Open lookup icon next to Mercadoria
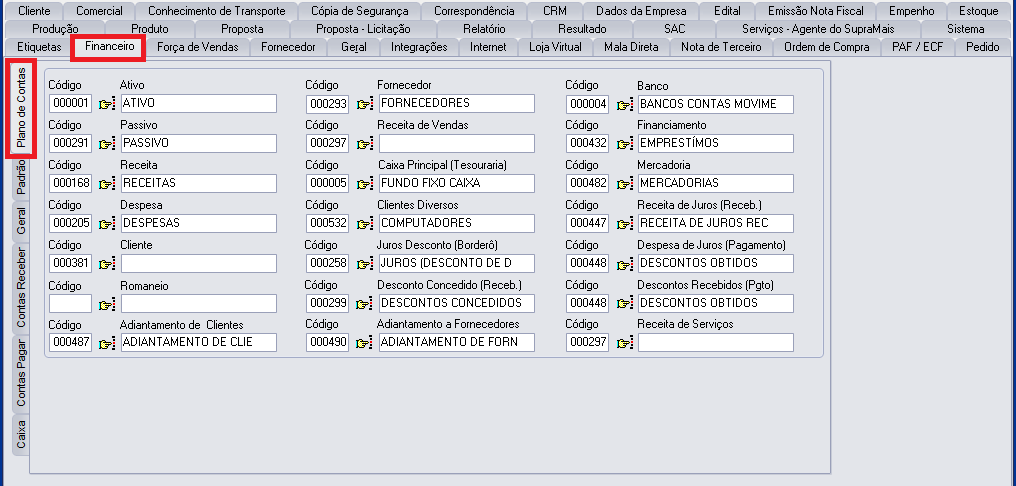This screenshot has height=486, width=1016. click(x=625, y=184)
